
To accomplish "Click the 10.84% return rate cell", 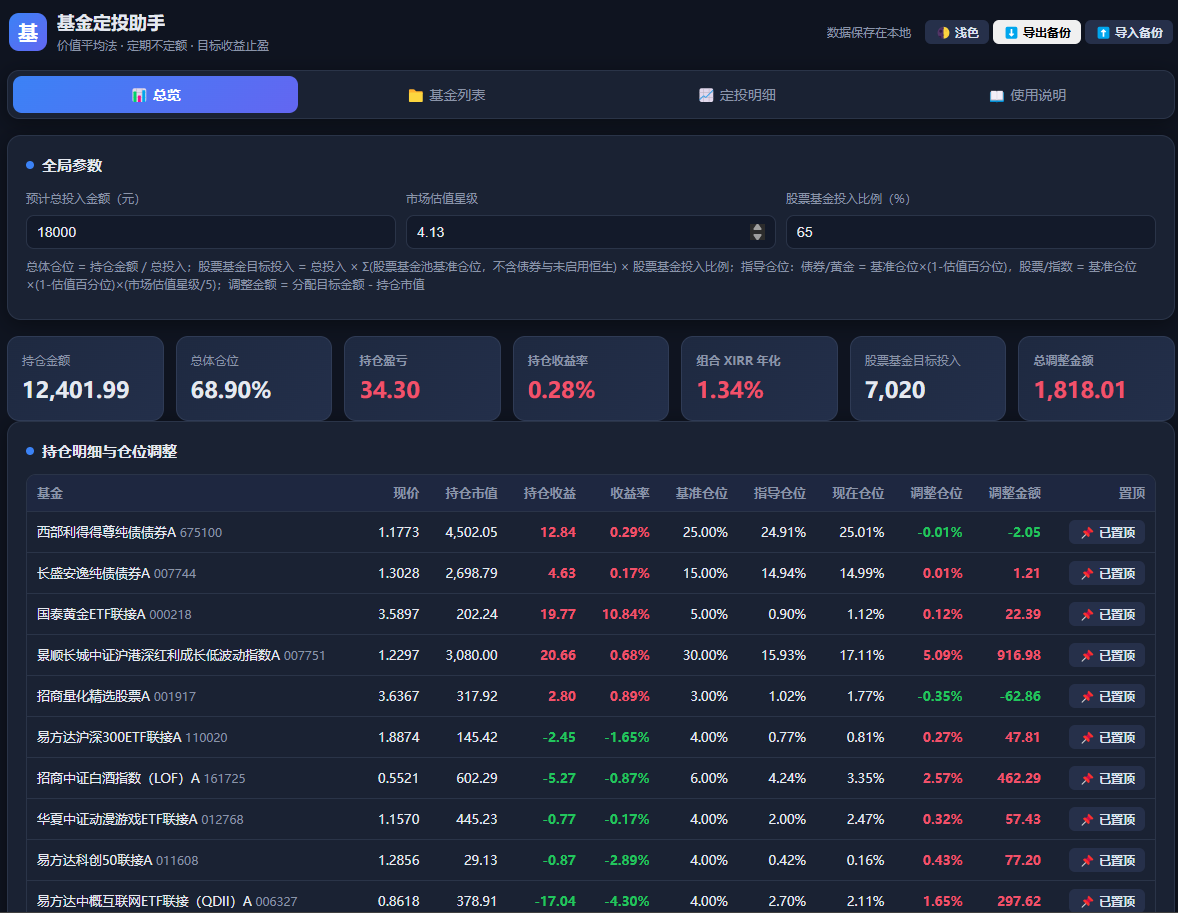I will click(x=626, y=614).
